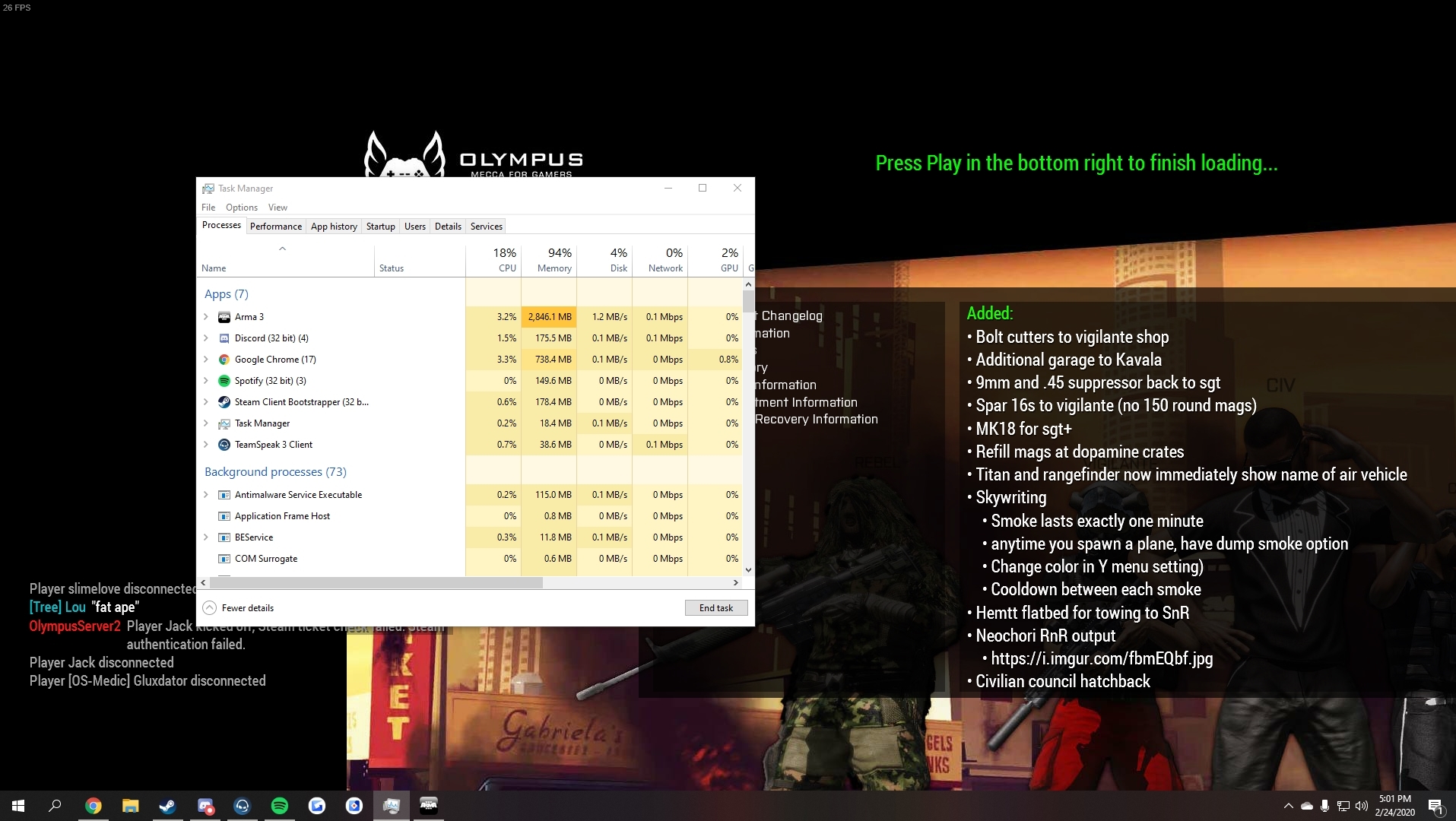Sort processes by the Memory column
The height and width of the screenshot is (821, 1456).
pyautogui.click(x=549, y=259)
